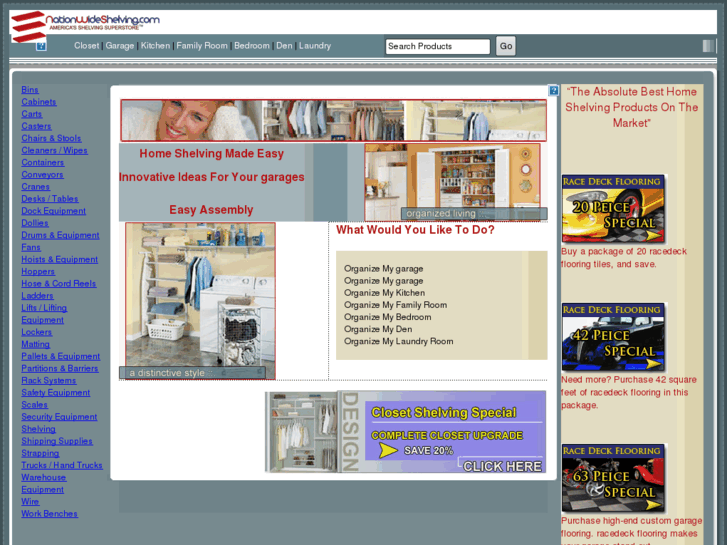Click the top closet banner photo

tap(333, 120)
